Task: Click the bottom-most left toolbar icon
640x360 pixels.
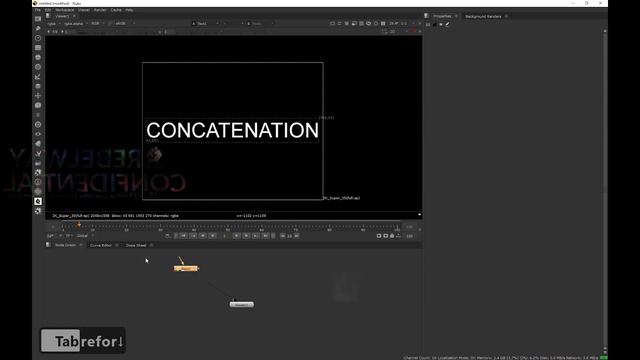Action: tap(38, 211)
